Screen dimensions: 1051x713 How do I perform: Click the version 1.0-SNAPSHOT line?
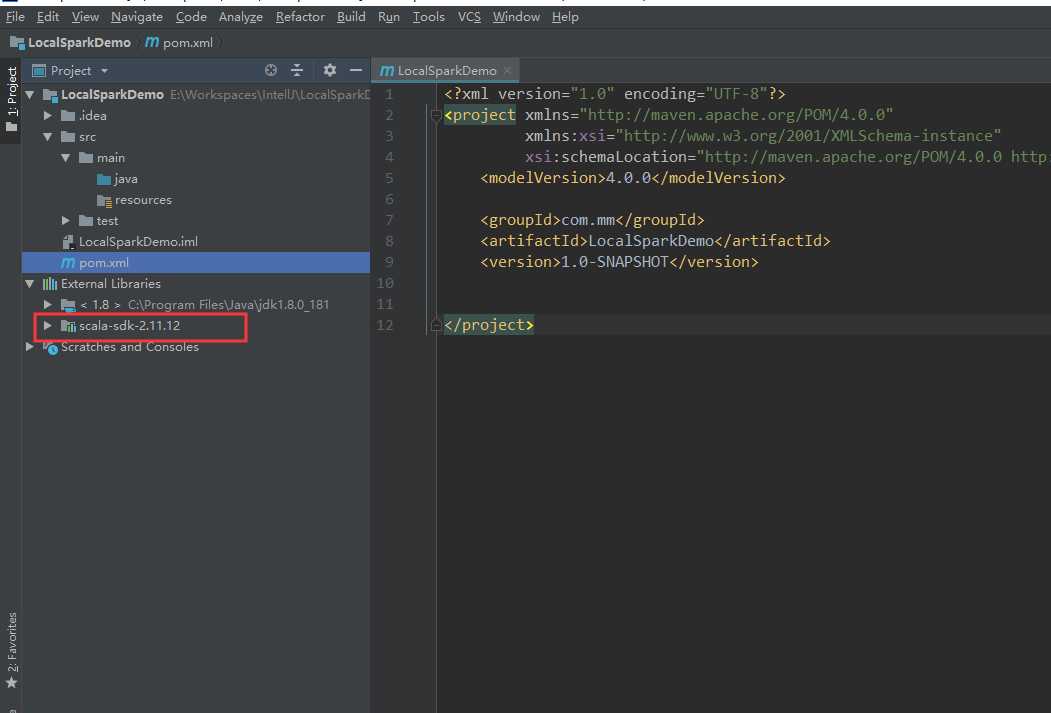[619, 262]
